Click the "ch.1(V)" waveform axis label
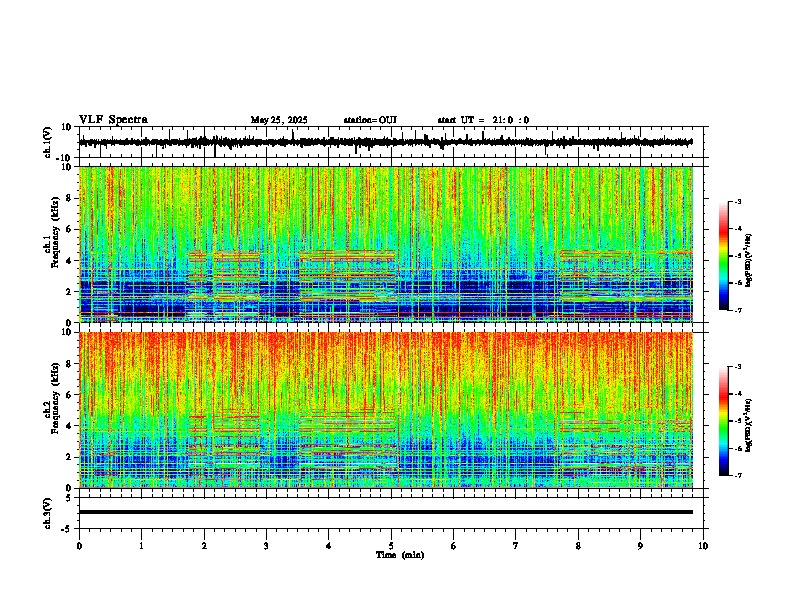Viewport: 792px width, 612px height. coord(48,142)
